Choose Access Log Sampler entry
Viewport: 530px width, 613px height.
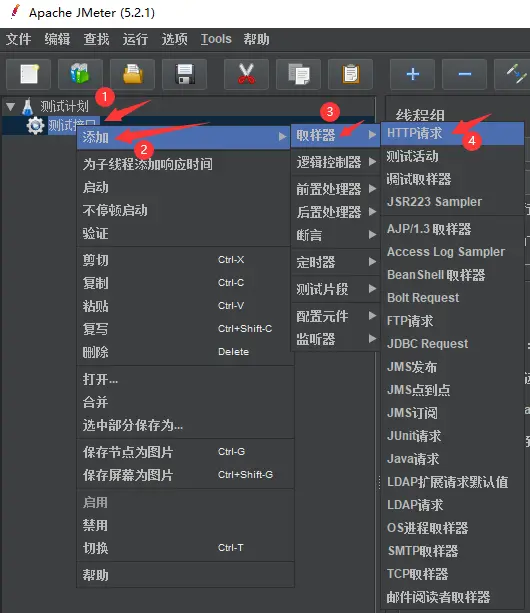[452, 252]
